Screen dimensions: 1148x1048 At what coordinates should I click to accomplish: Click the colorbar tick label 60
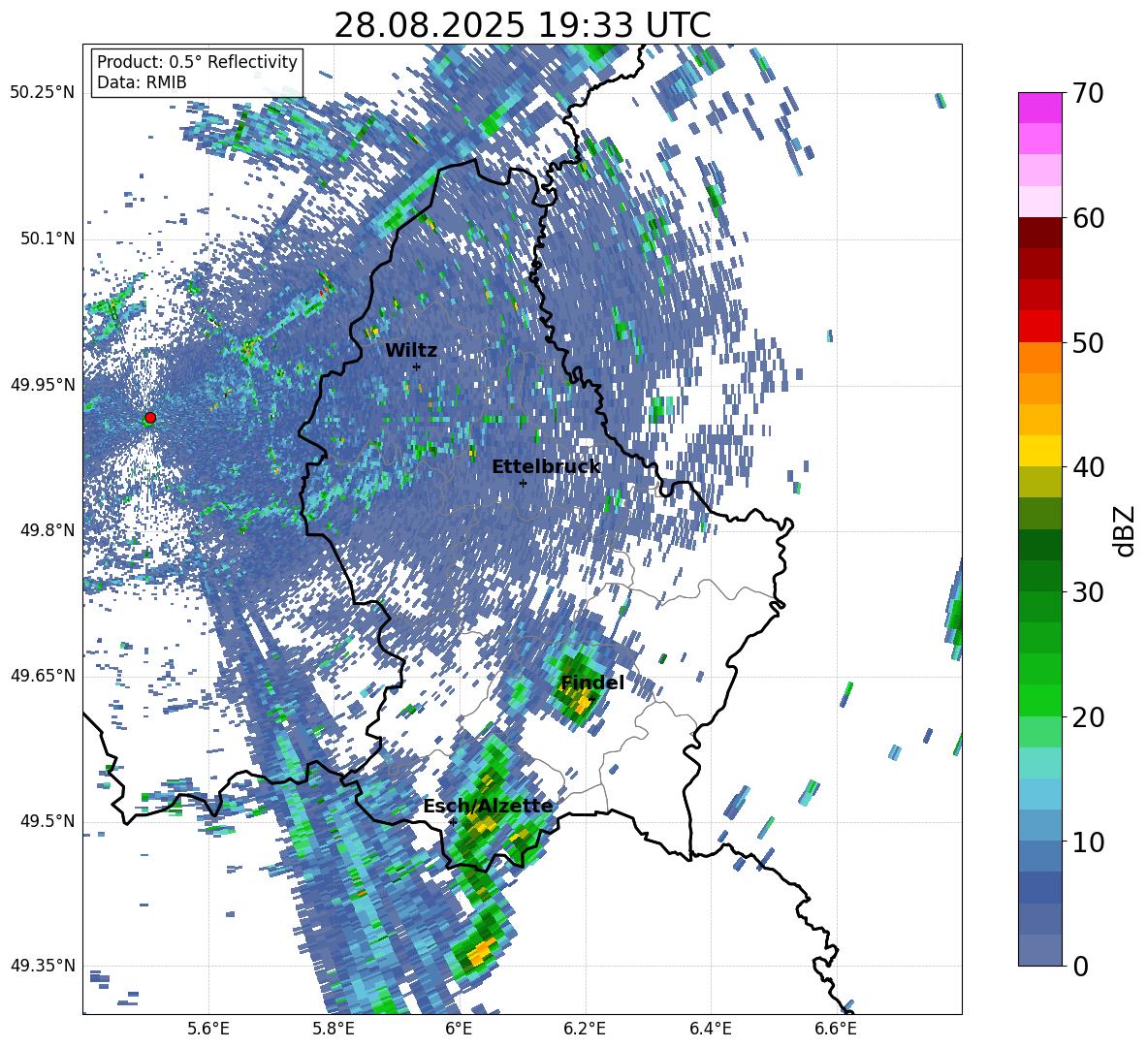tap(1088, 218)
